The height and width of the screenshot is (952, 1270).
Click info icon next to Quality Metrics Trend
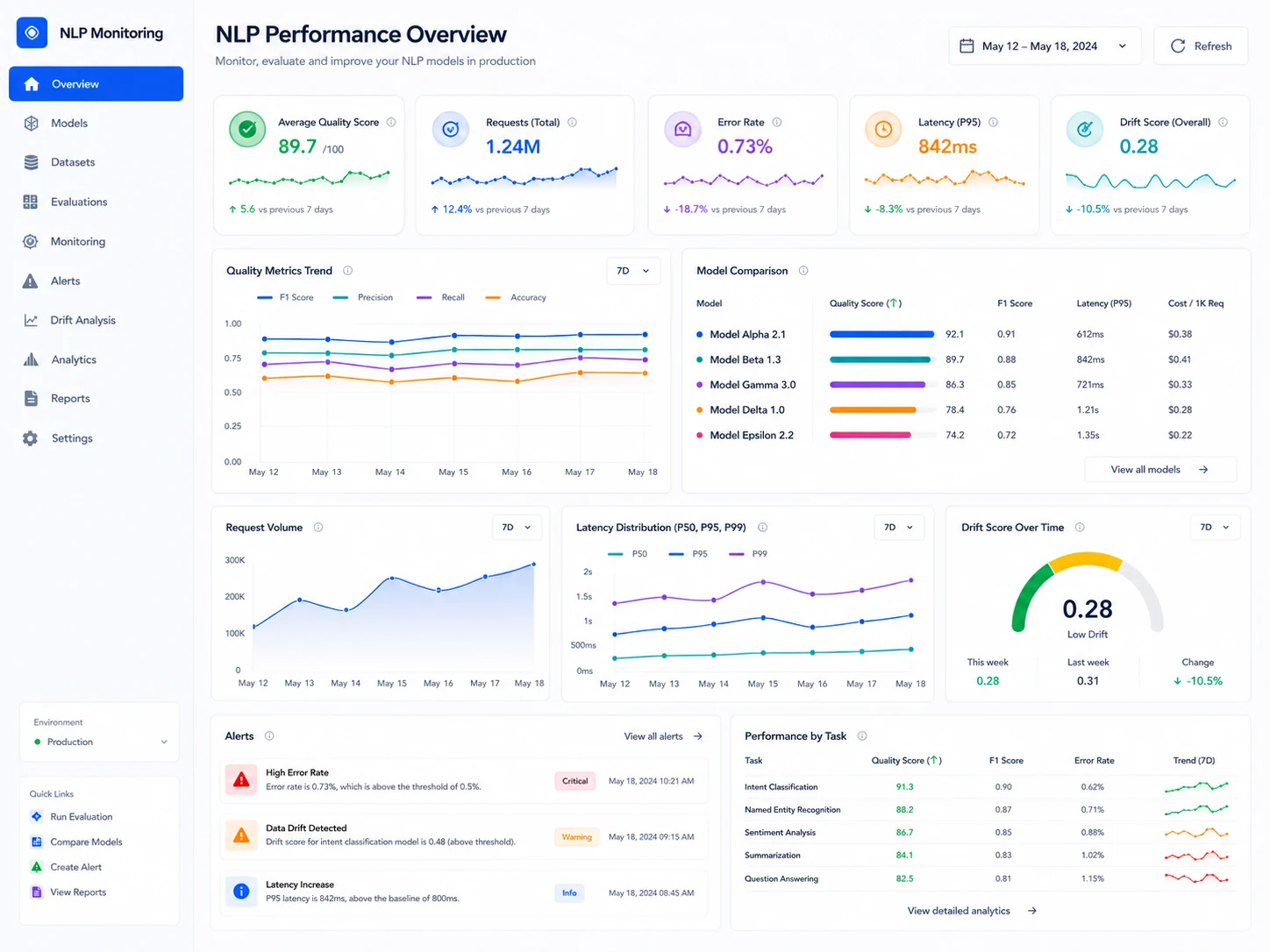click(347, 271)
